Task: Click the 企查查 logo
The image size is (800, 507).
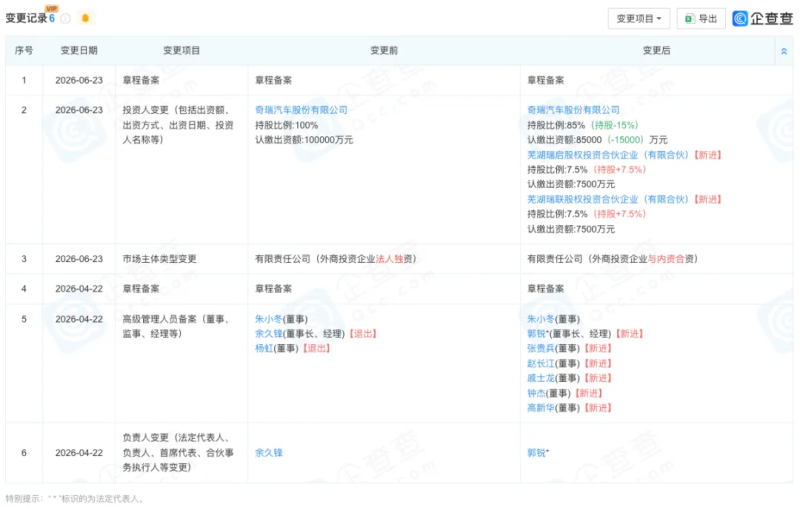Action: [763, 18]
